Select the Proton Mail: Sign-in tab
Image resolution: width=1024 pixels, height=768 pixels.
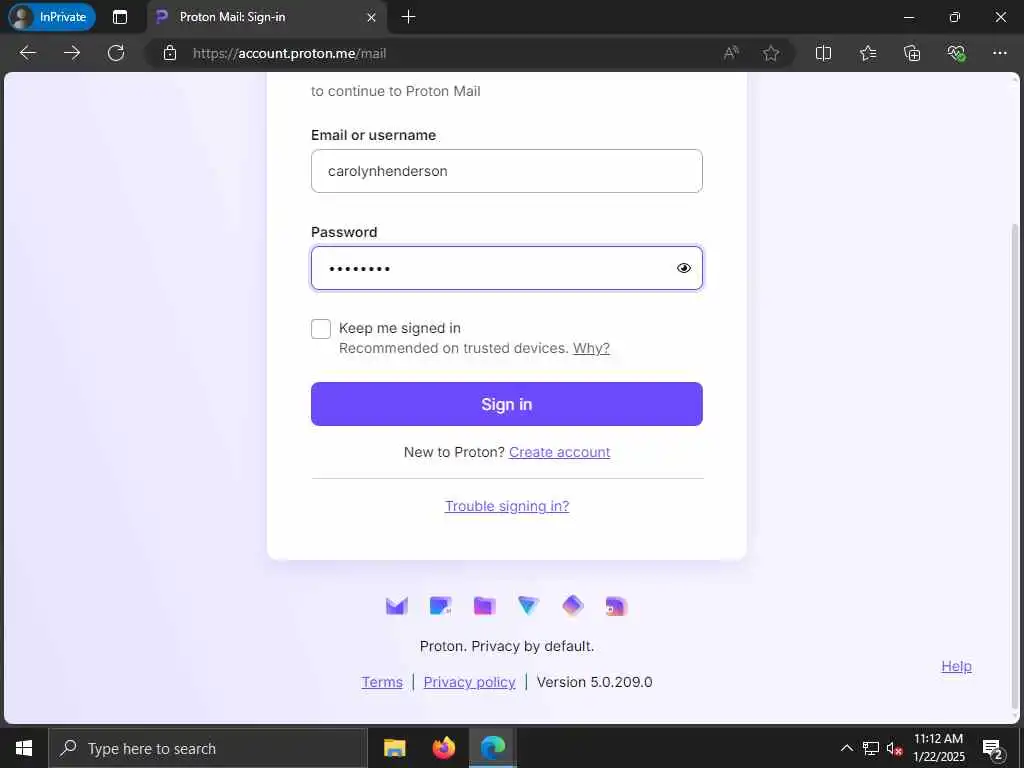coord(266,18)
